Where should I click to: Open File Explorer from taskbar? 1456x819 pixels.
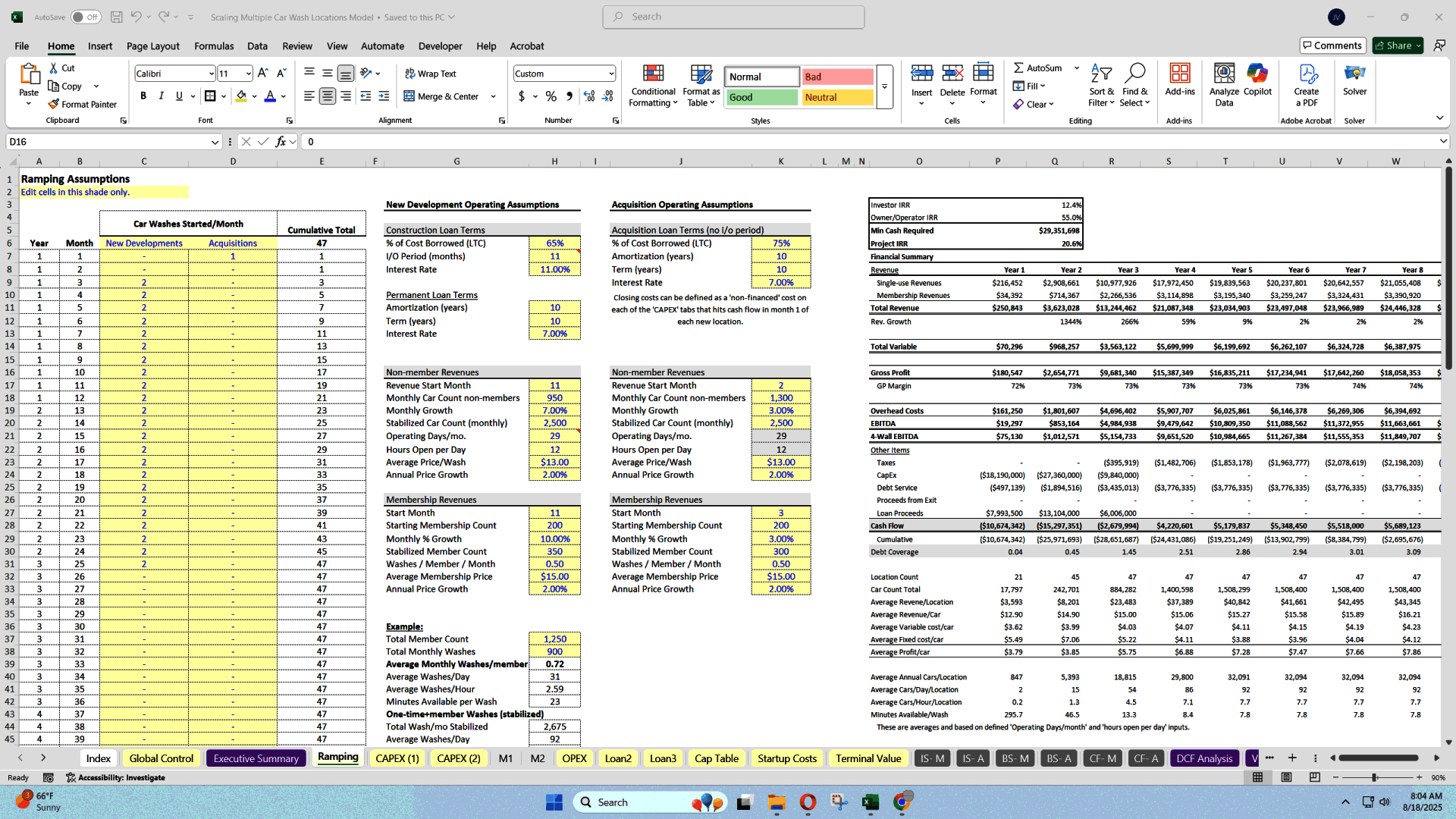tap(777, 802)
